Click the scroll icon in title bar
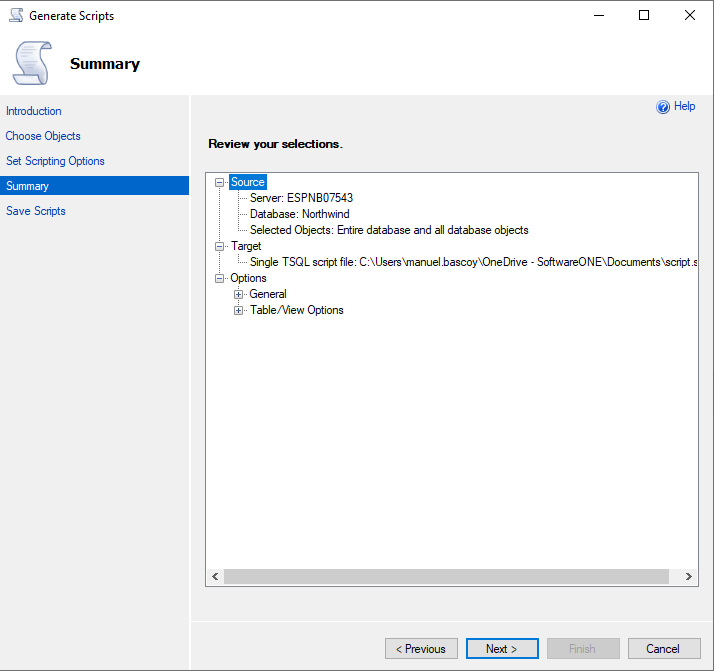This screenshot has width=714, height=671. tap(15, 16)
